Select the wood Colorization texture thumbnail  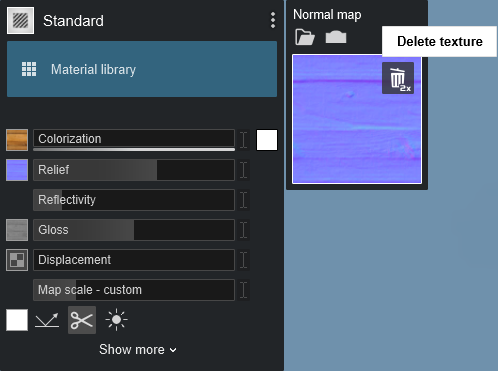[17, 140]
